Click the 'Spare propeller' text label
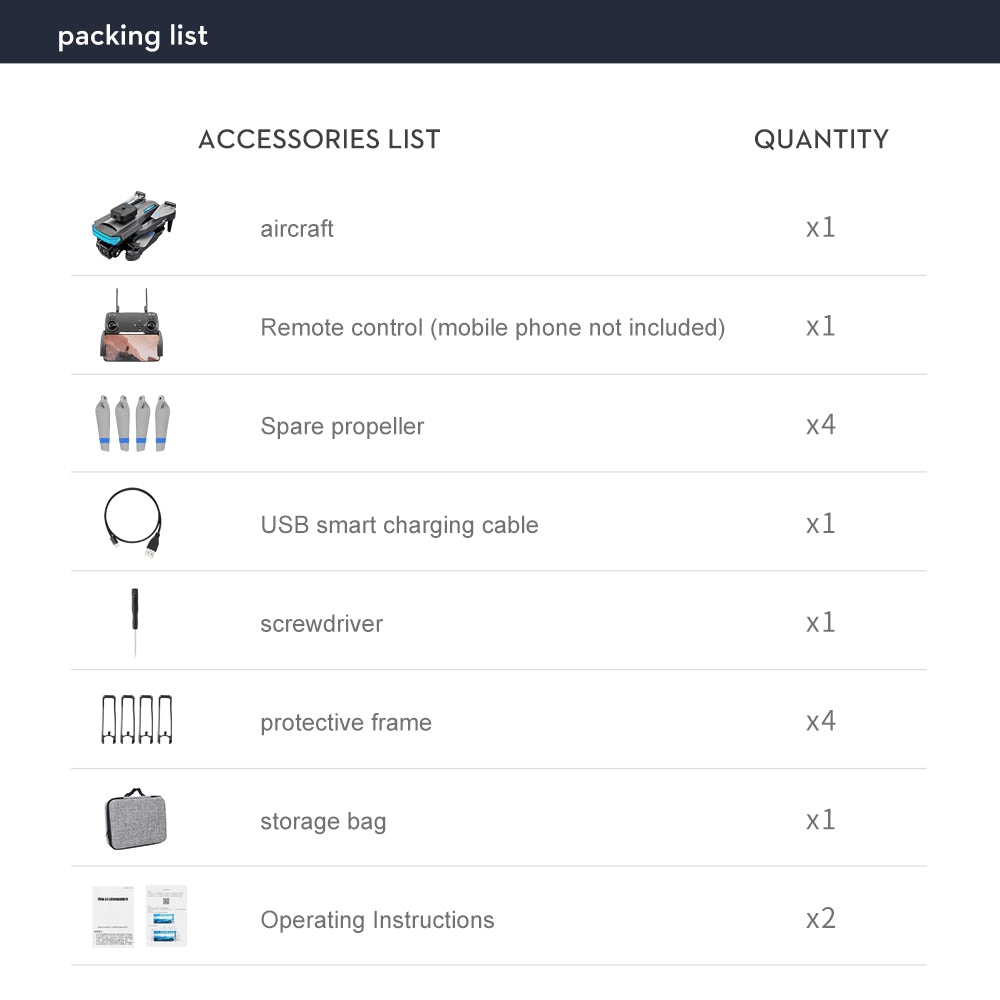Image resolution: width=1000 pixels, height=1000 pixels. point(342,426)
